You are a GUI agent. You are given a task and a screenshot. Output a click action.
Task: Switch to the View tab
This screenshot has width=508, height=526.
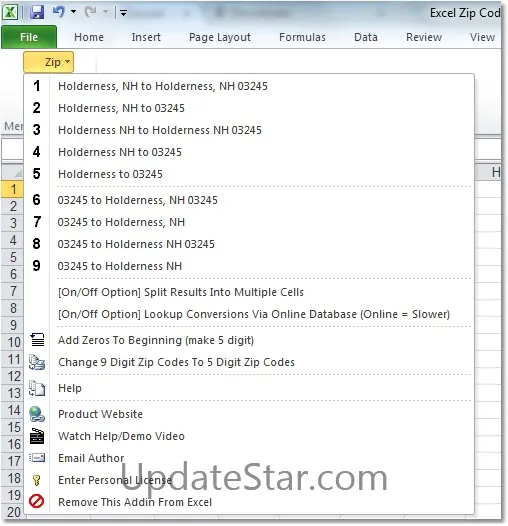coord(482,37)
